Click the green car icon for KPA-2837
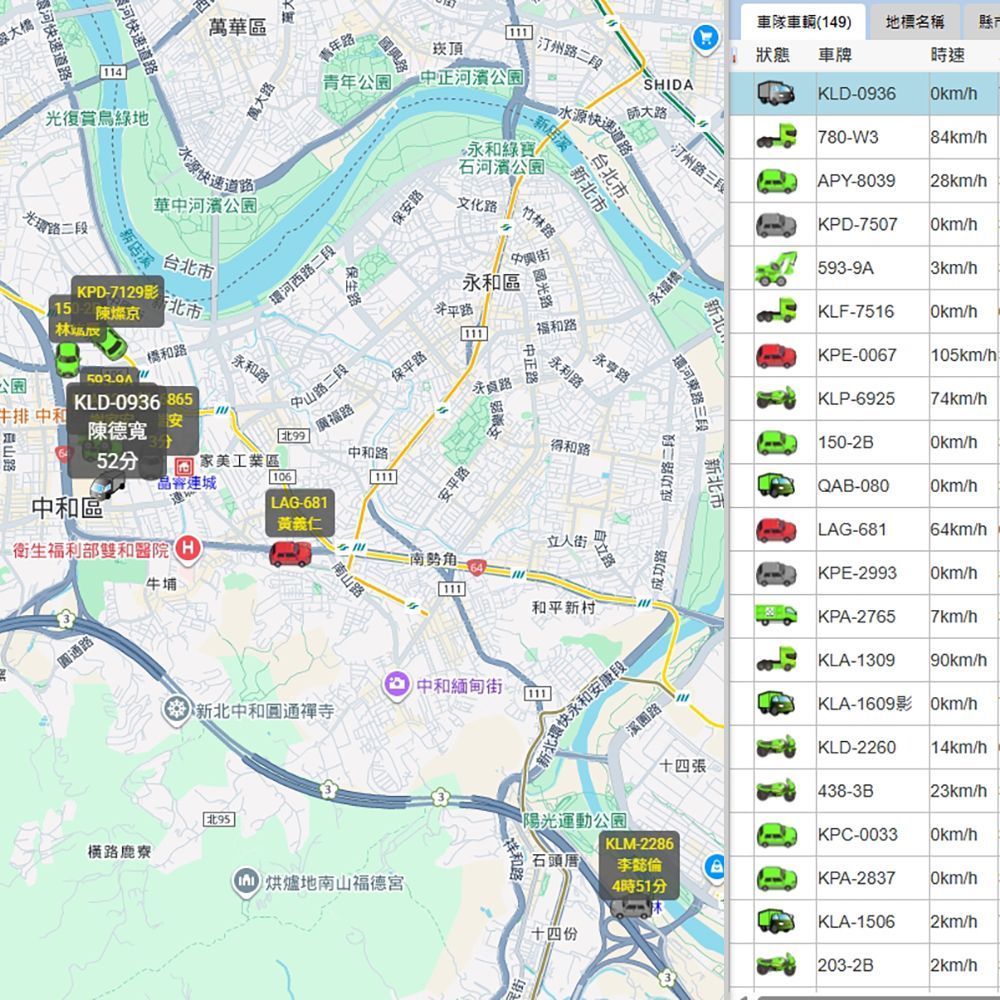This screenshot has width=1000, height=1000. pos(776,878)
